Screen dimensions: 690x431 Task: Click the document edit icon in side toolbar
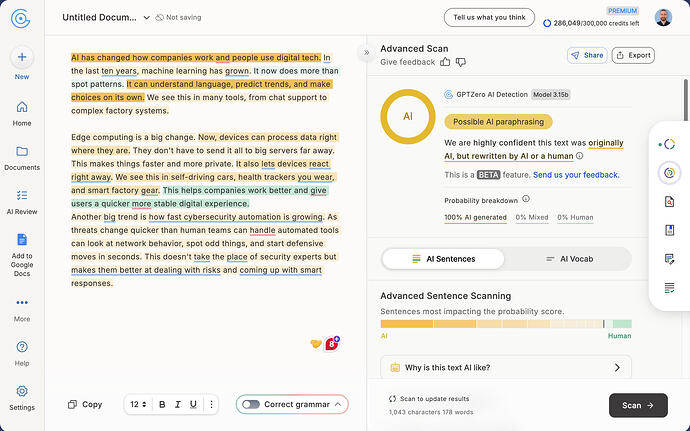tap(669, 259)
